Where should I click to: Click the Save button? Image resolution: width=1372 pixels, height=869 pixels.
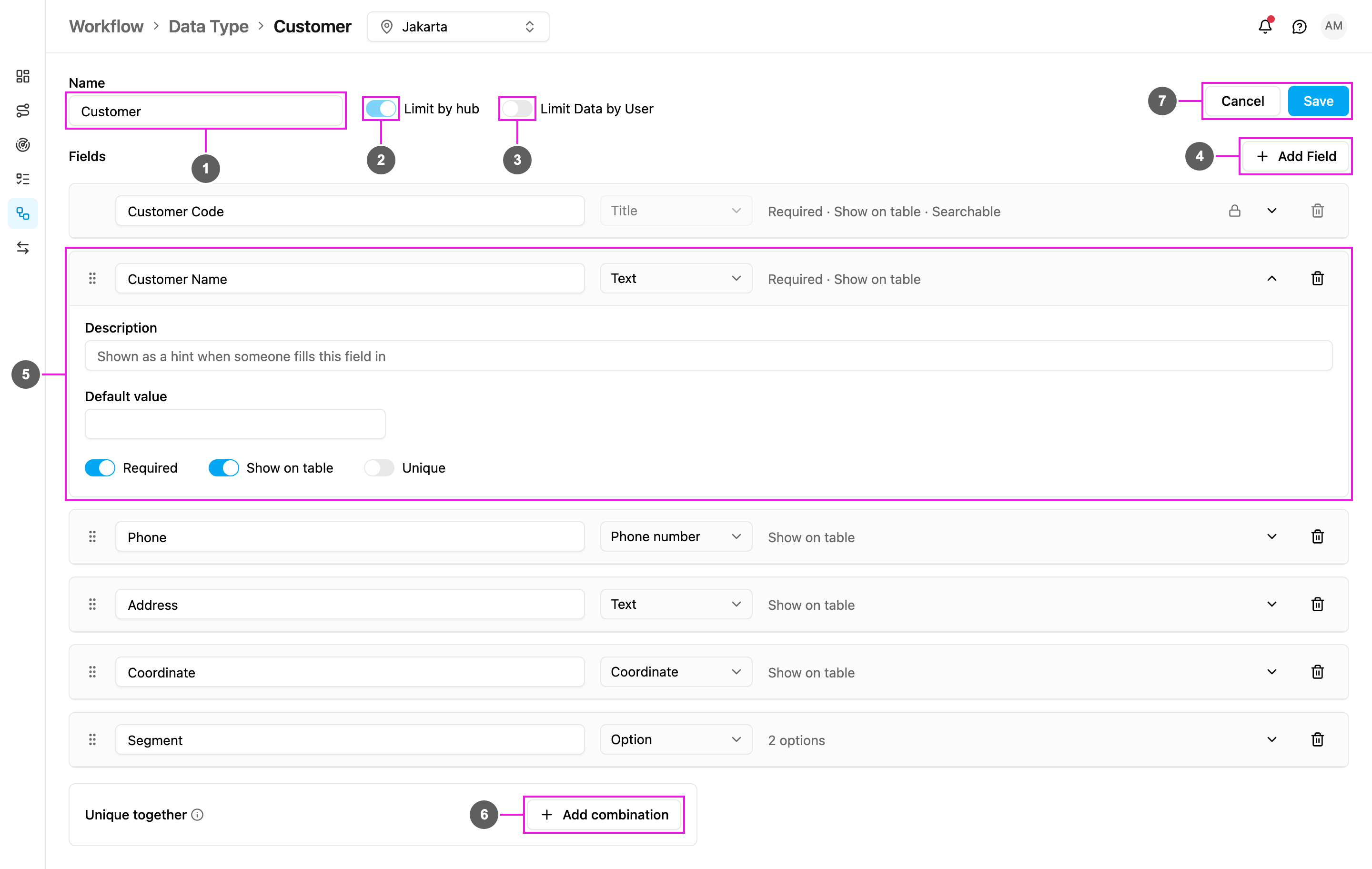[x=1319, y=101]
